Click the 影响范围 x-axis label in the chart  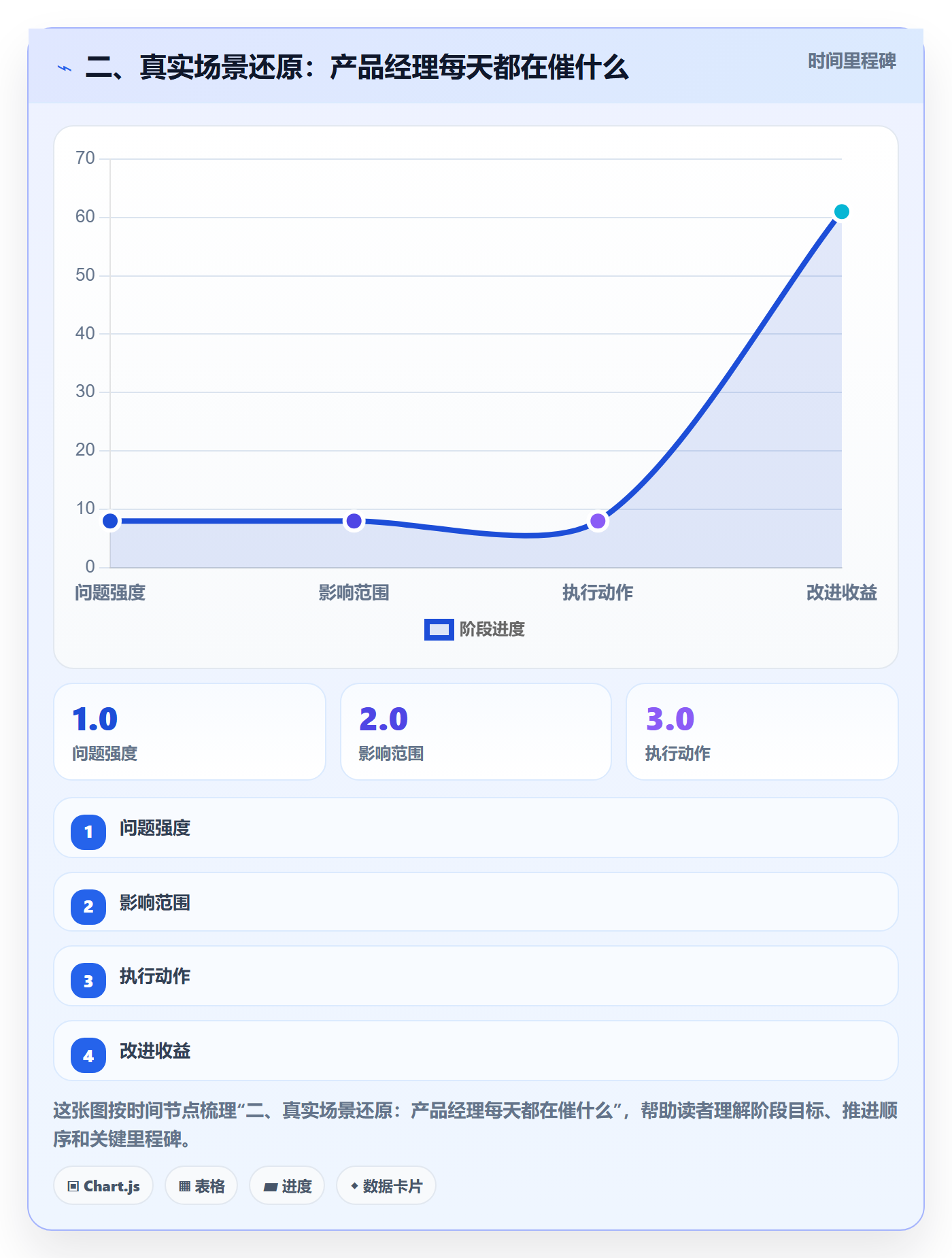354,593
